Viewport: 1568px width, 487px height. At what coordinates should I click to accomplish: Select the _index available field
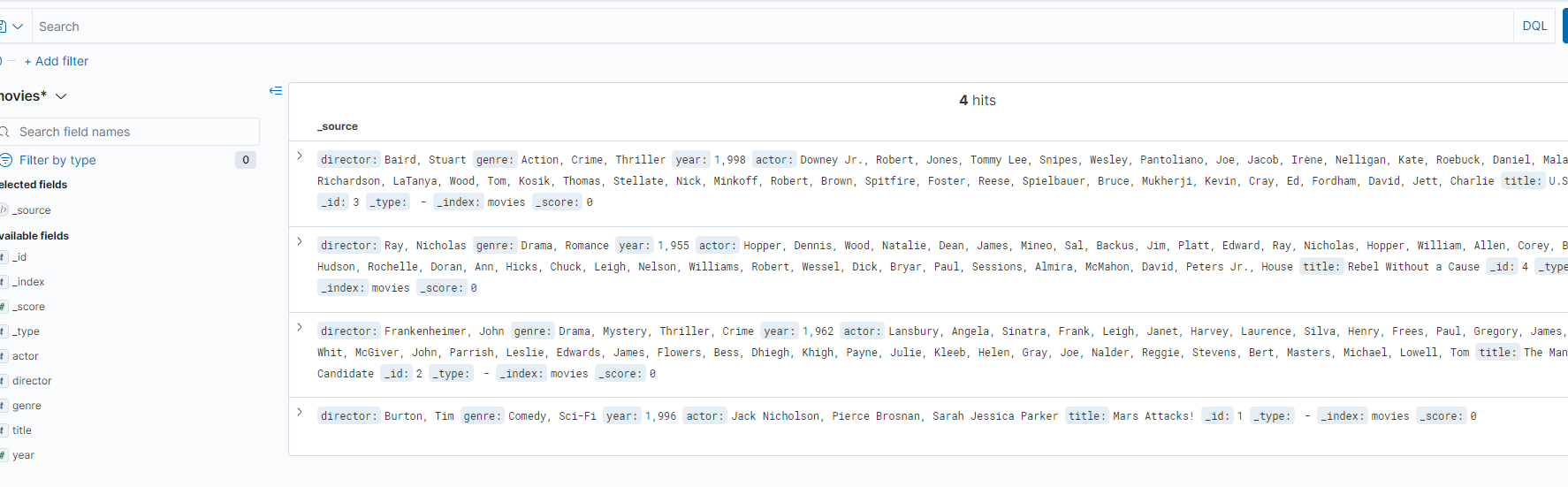[28, 282]
